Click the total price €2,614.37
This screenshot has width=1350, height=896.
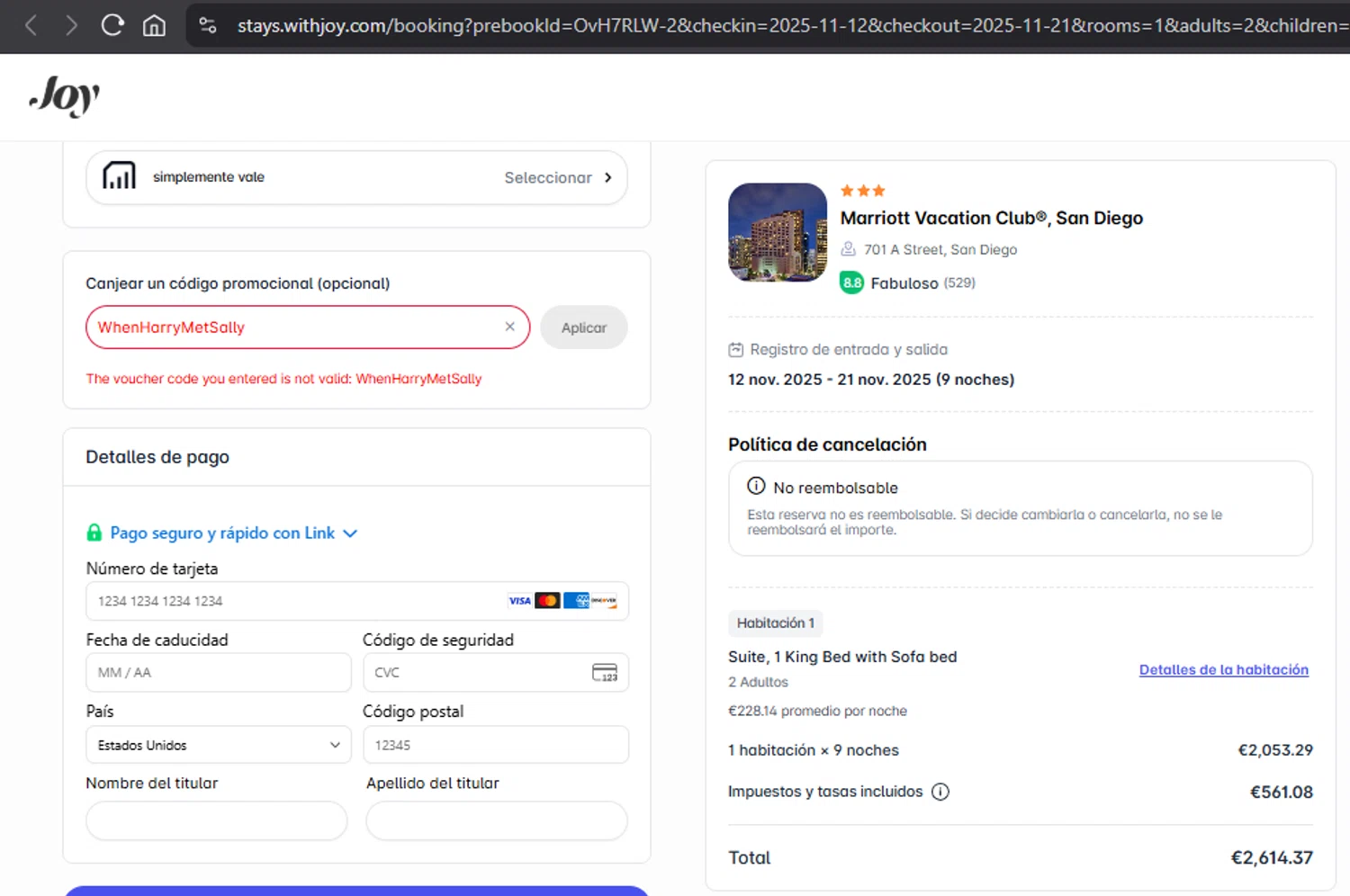pos(1272,857)
